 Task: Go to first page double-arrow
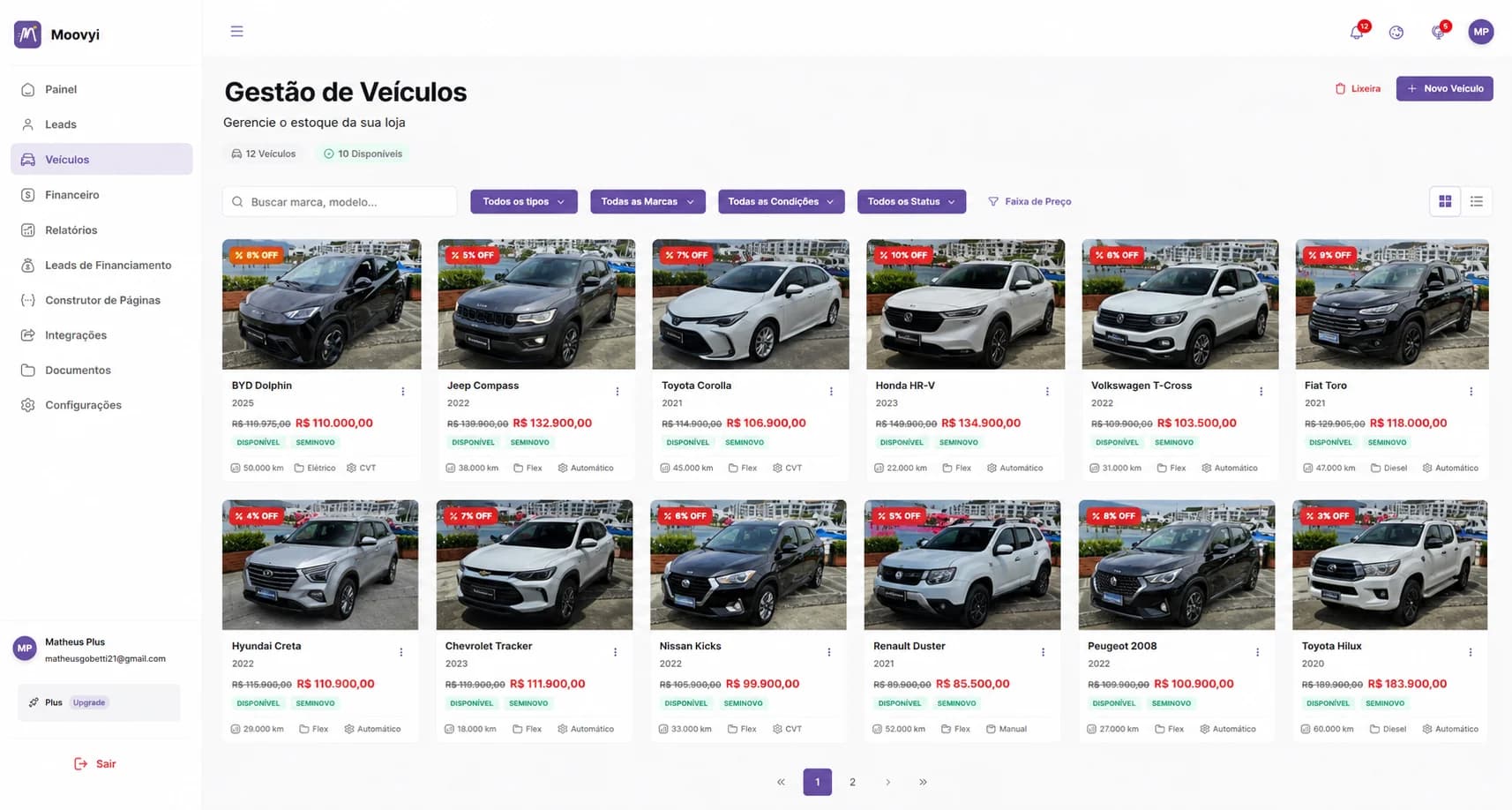781,782
